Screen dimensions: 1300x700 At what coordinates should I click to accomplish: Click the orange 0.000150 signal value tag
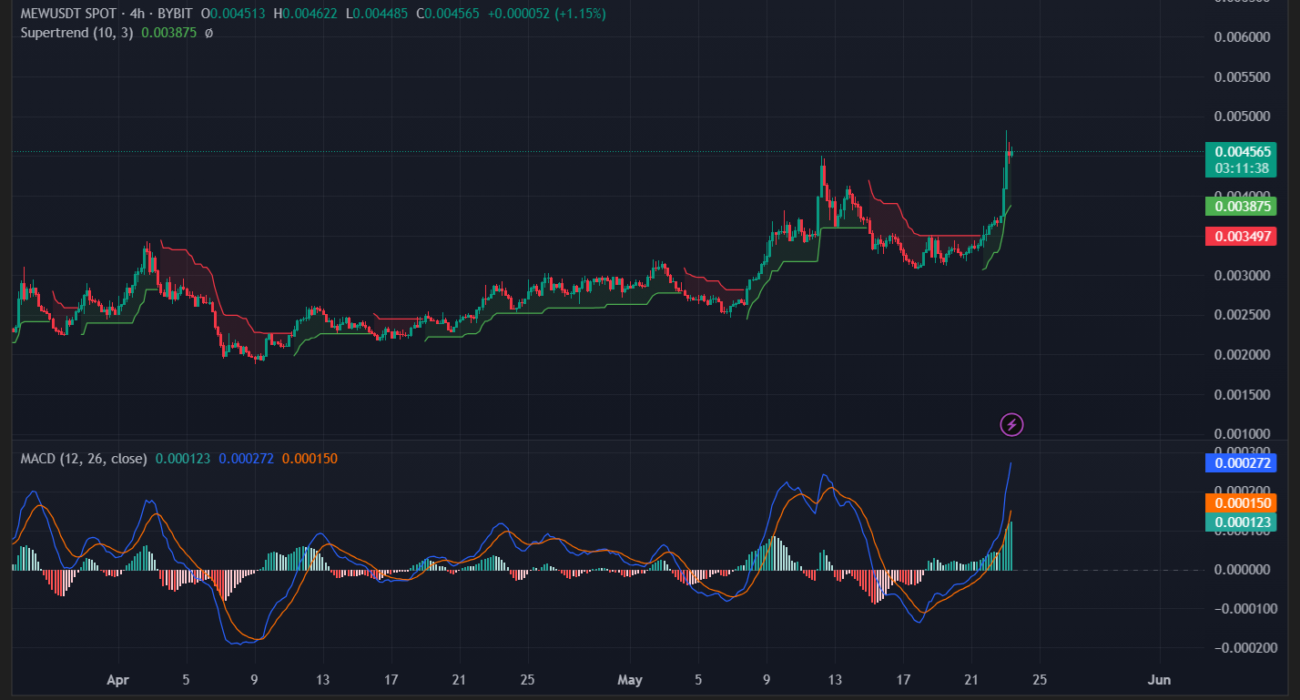pos(1241,503)
